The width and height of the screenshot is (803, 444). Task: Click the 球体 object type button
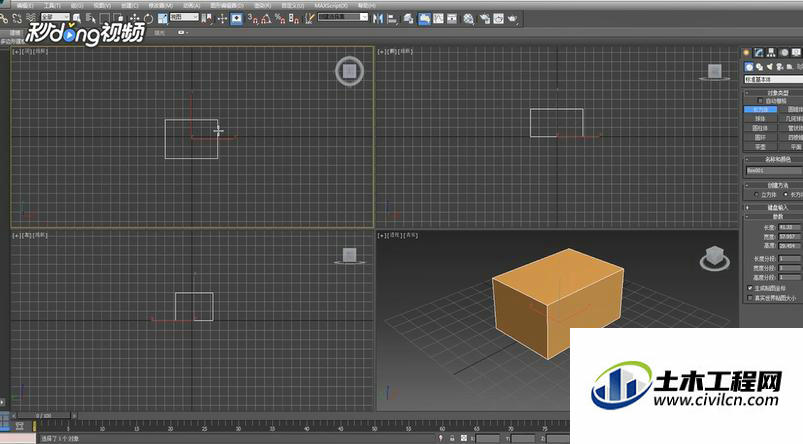click(x=760, y=119)
